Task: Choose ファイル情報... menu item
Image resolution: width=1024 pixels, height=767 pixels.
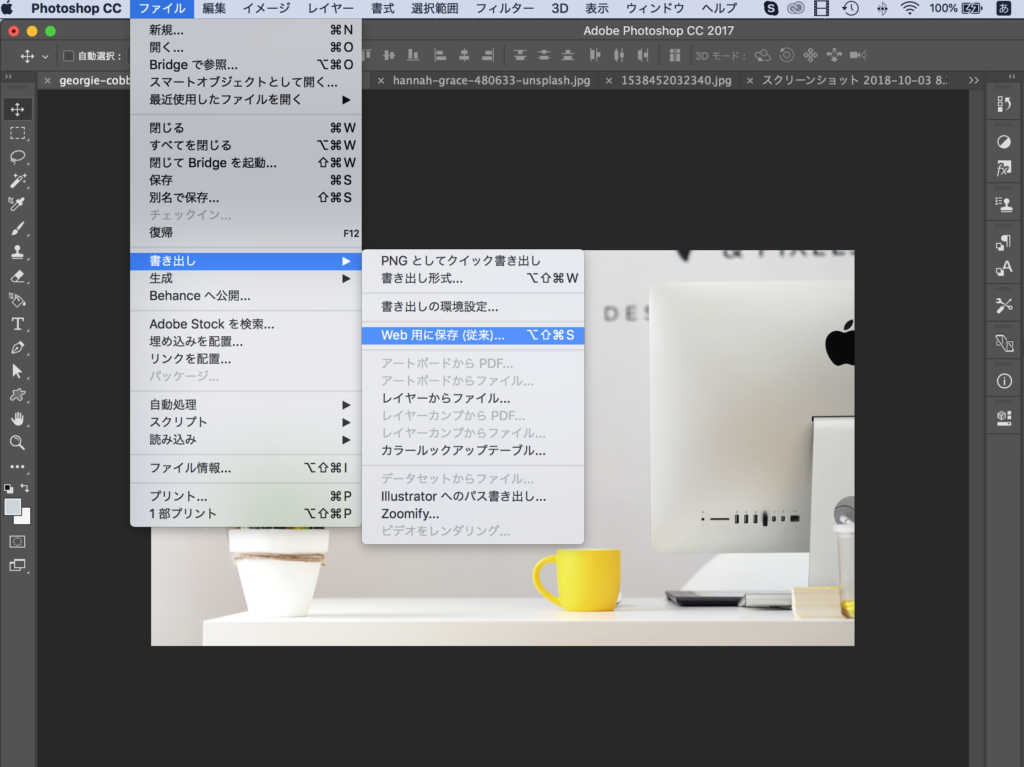Action: coord(246,468)
